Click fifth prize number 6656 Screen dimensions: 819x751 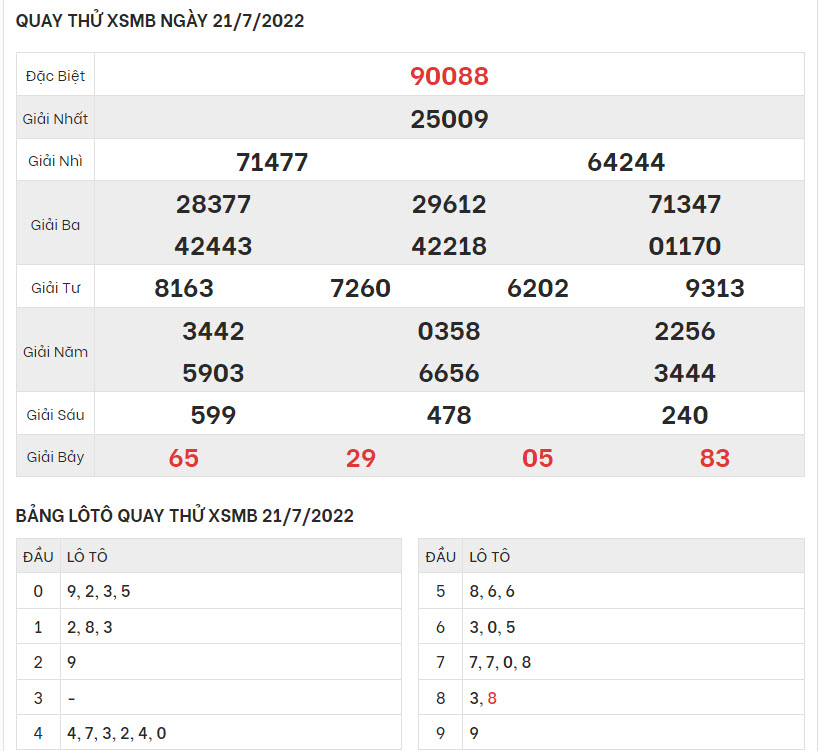449,373
